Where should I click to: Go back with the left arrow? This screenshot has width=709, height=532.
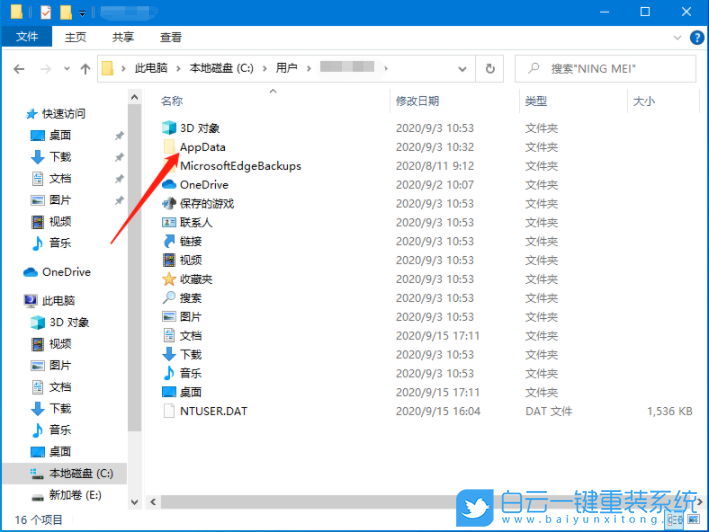point(19,69)
